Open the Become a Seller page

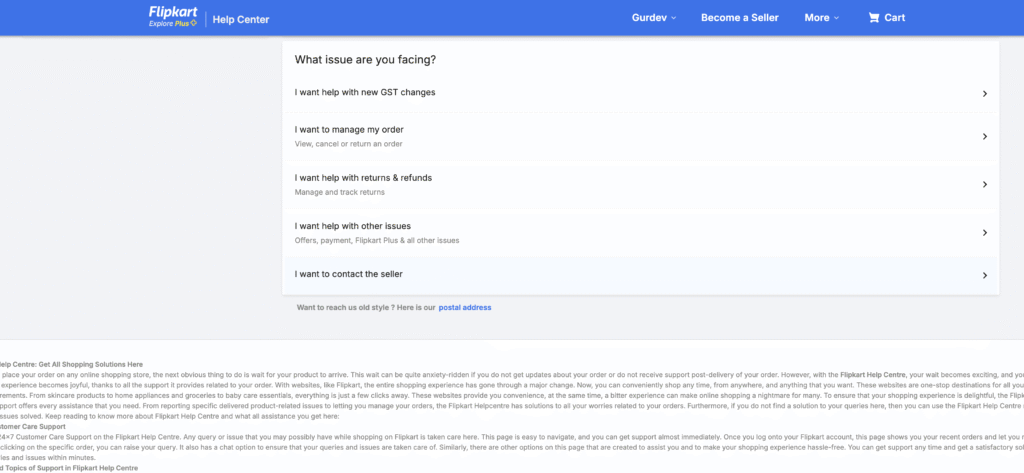(x=739, y=18)
